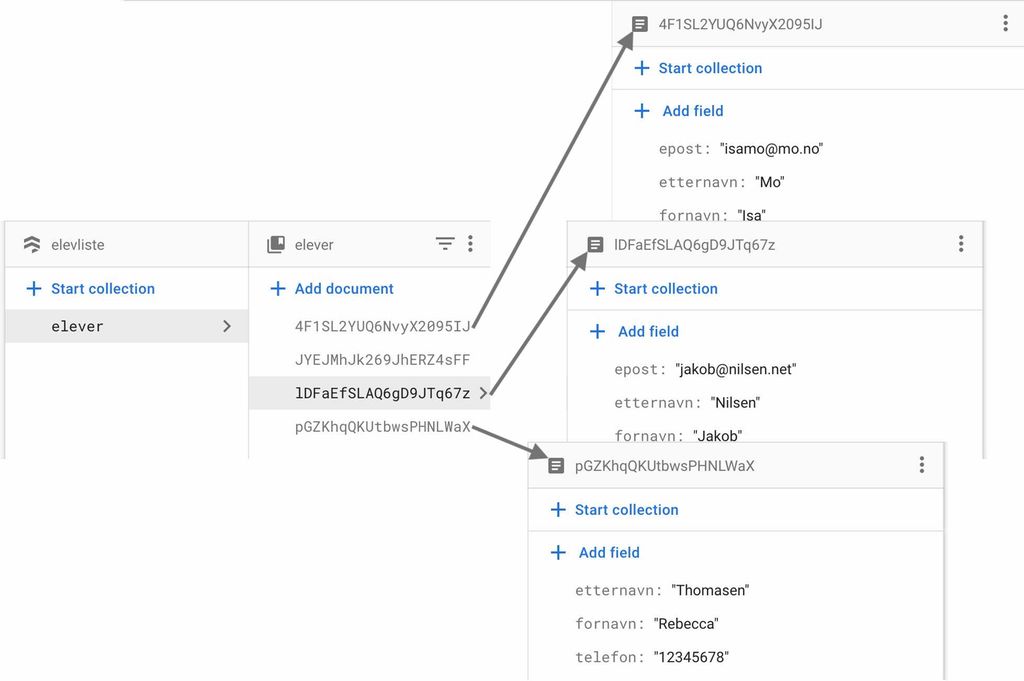Click the elevliste database icon
The width and height of the screenshot is (1024, 681).
[x=32, y=245]
